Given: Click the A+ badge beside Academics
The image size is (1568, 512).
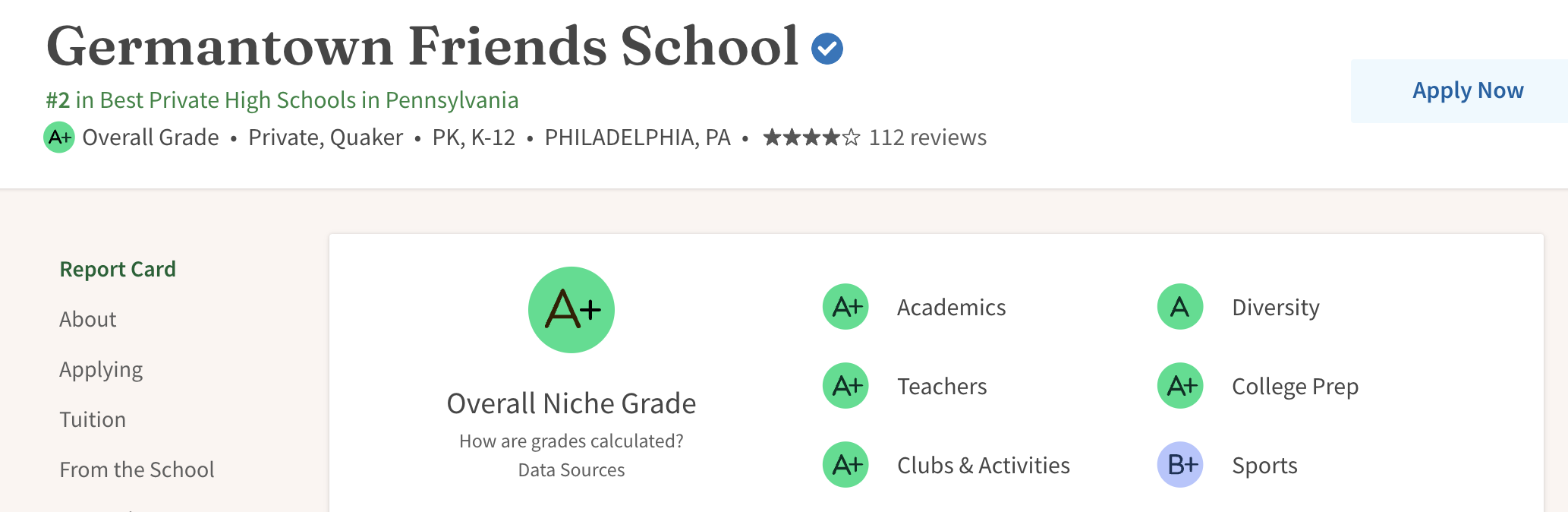Looking at the screenshot, I should coord(845,307).
